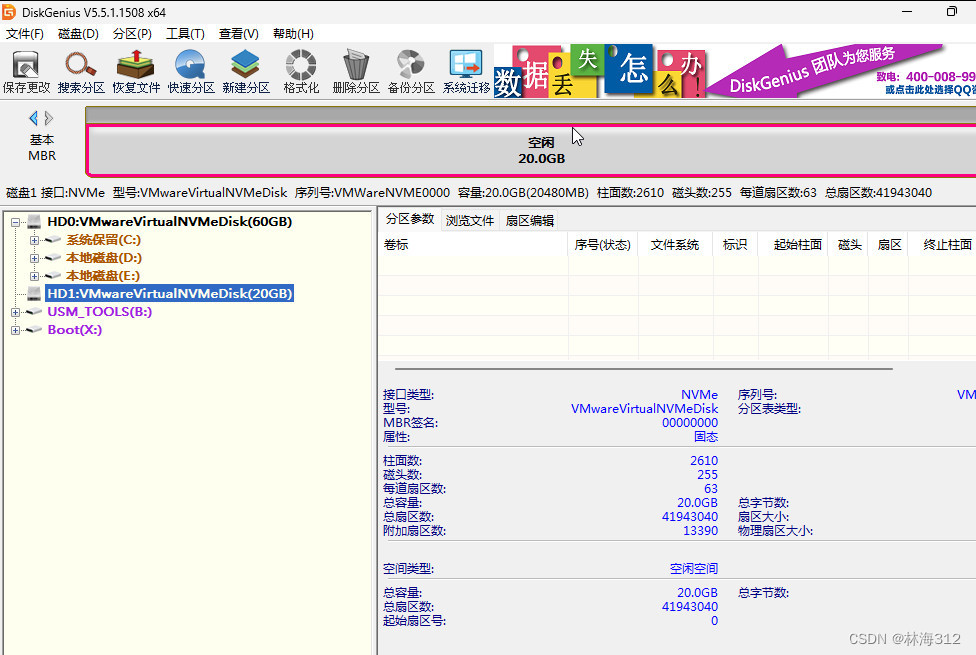
Task: Select the 本地磁盘(E:) partition label
Action: click(103, 276)
